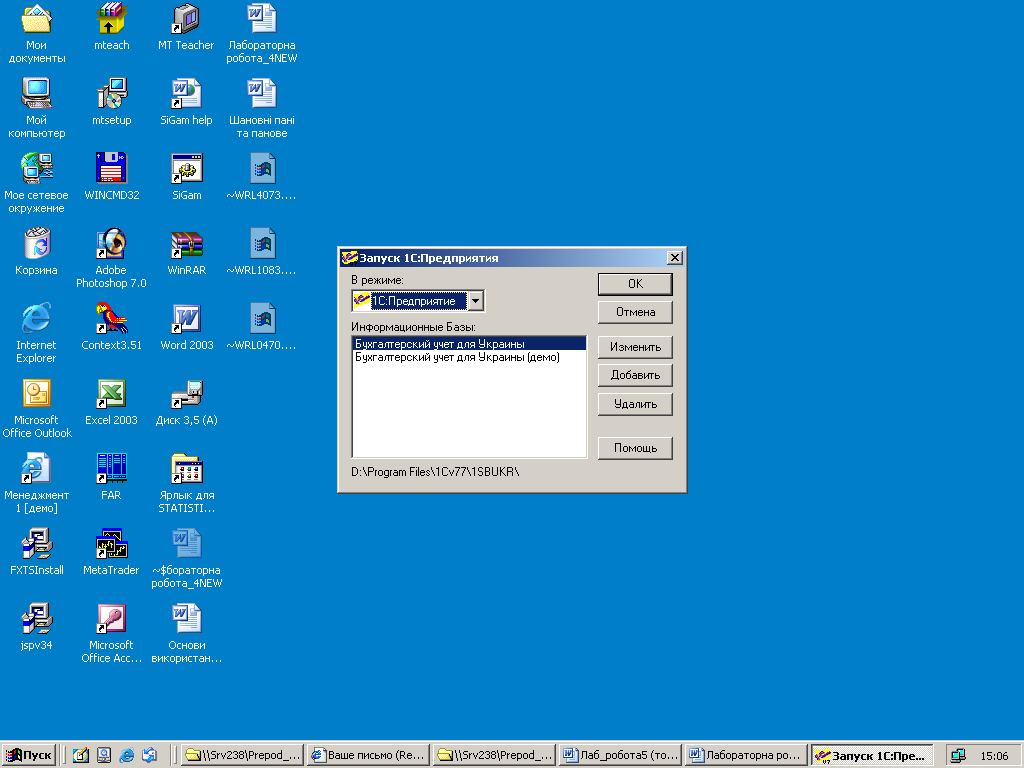Select the ~WRL4073 file icon
The width and height of the screenshot is (1024, 768).
(262, 169)
